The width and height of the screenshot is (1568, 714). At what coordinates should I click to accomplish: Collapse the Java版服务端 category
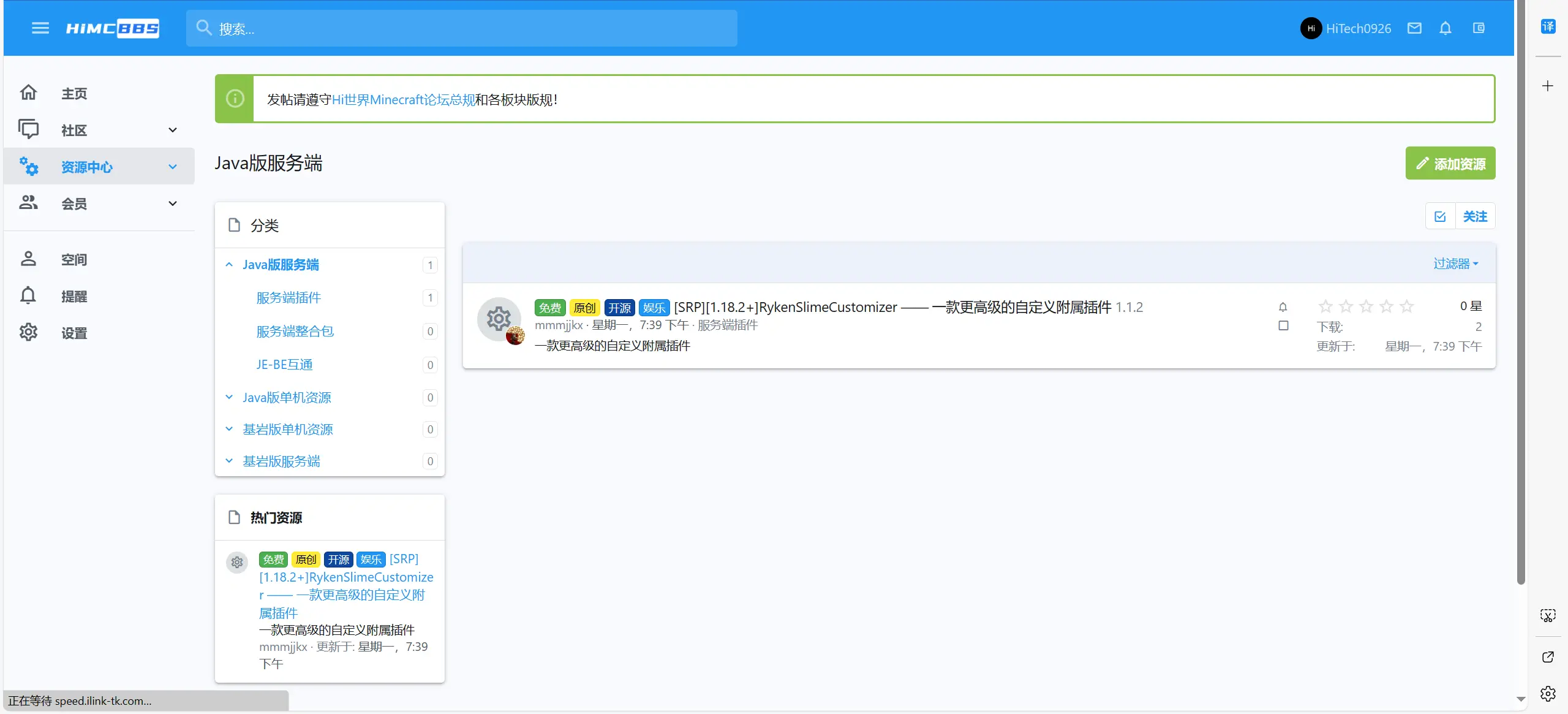pos(229,264)
